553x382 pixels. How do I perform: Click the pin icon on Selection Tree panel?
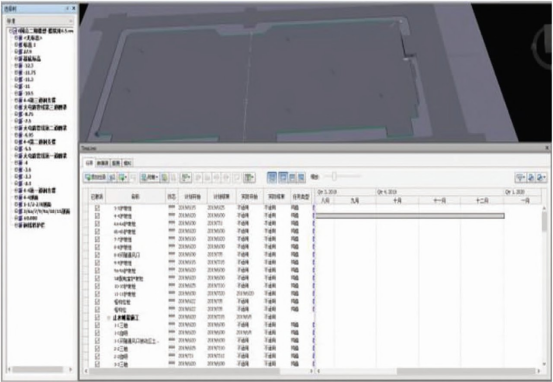(67, 8)
